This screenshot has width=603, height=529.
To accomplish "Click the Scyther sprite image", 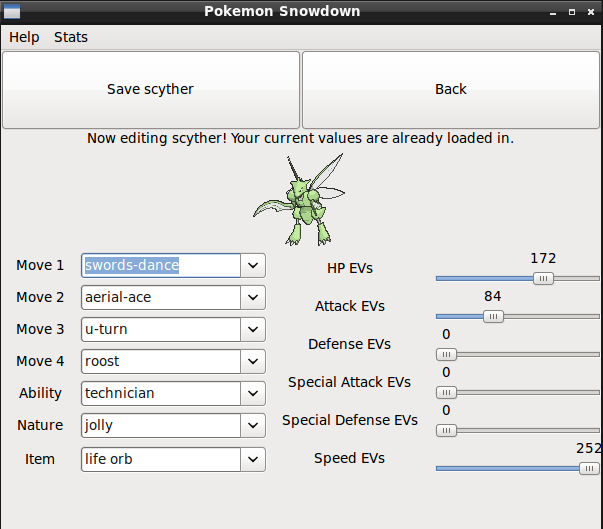I will [299, 200].
